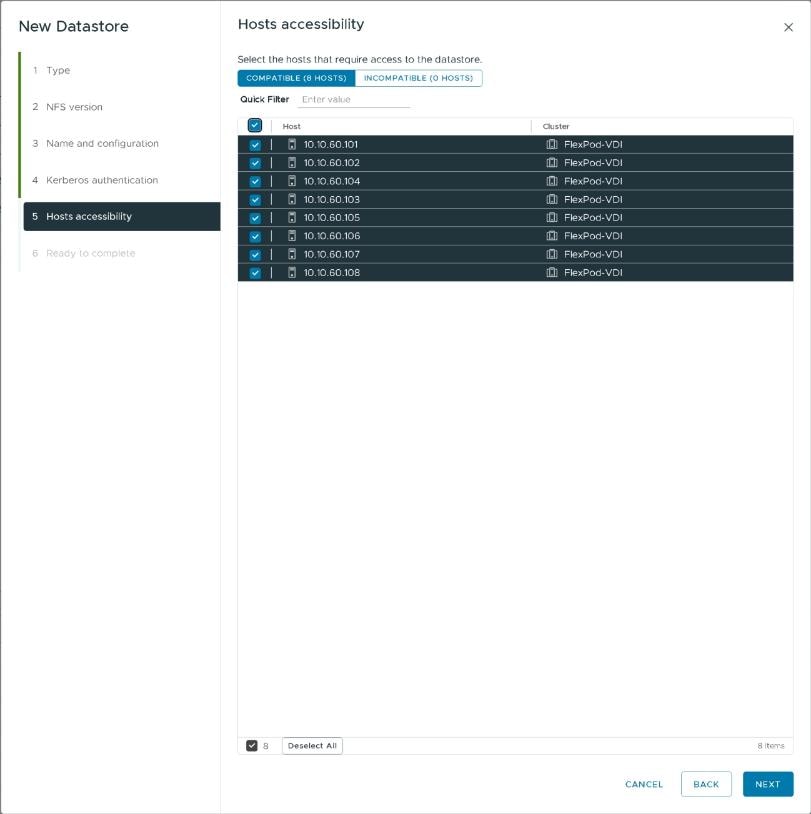Click FlexPod-VDI in the 10.10.60.101 row
The image size is (811, 814).
tap(593, 144)
